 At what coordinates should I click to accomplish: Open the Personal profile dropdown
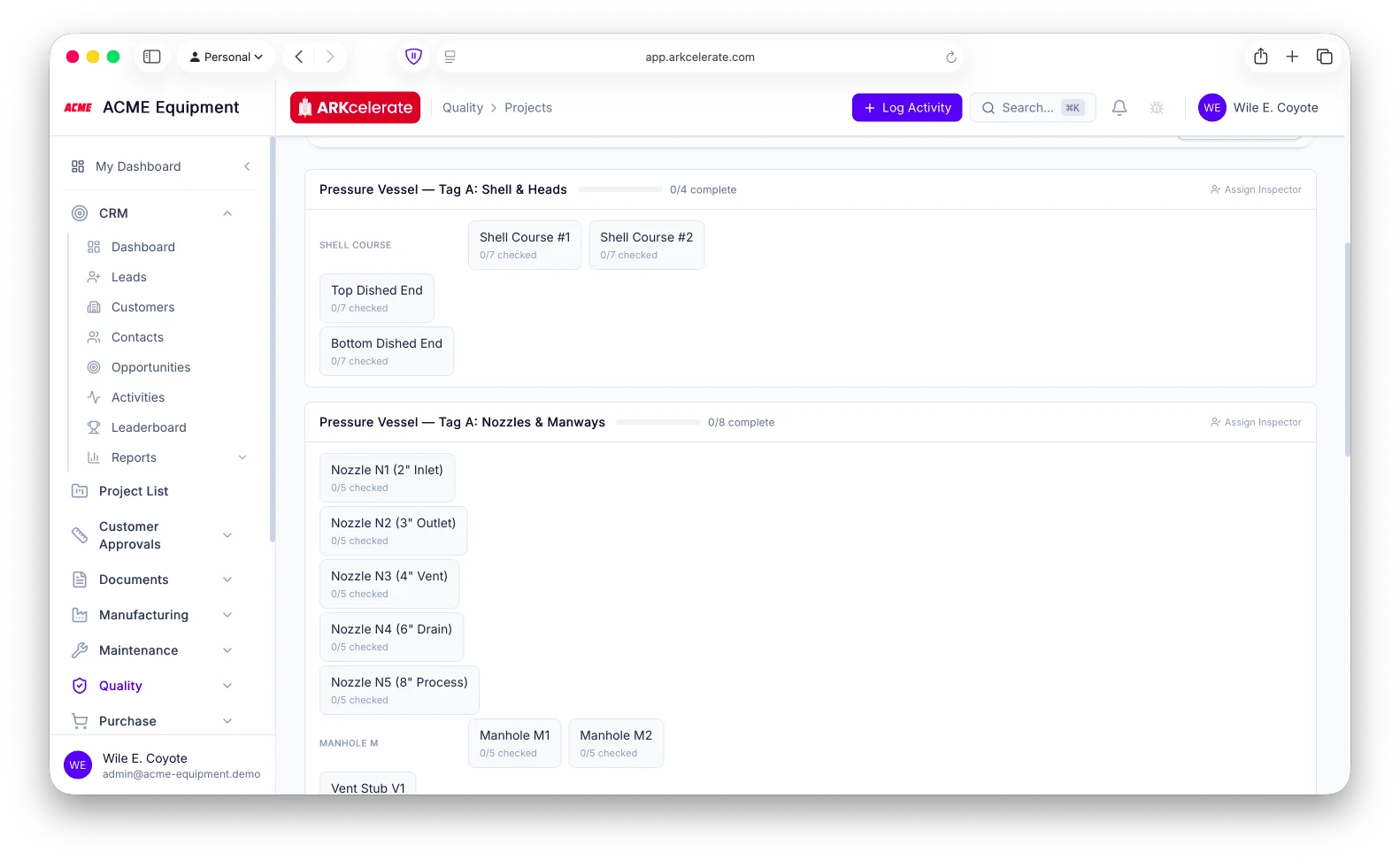click(x=227, y=57)
